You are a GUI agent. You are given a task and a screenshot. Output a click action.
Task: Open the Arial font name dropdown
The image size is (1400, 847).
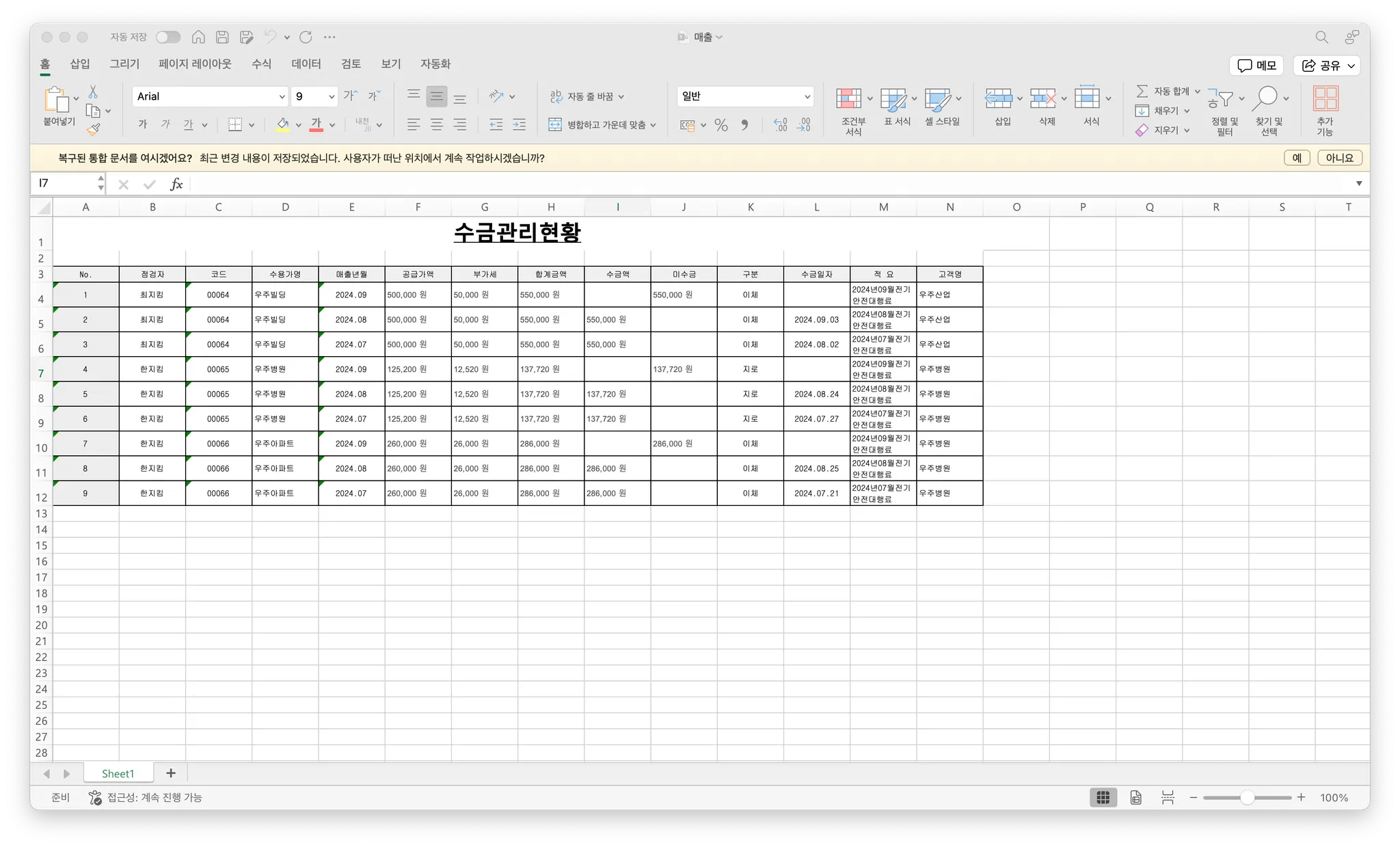[x=282, y=96]
